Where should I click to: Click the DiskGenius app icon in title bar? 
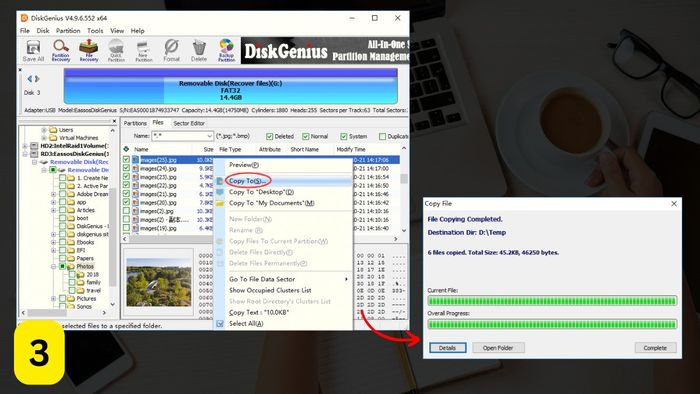point(24,18)
